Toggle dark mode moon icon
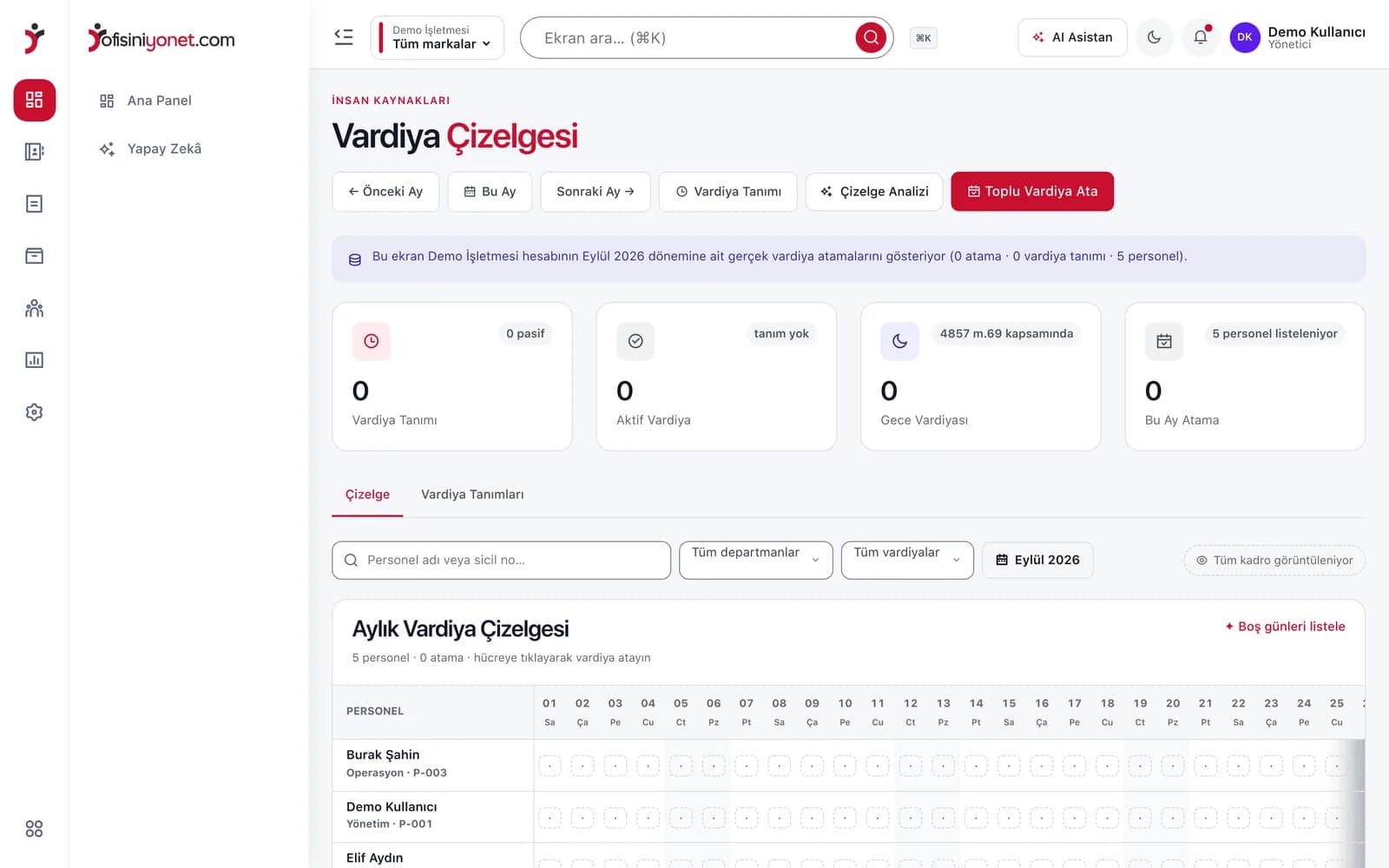The height and width of the screenshot is (868, 1389). (1154, 37)
